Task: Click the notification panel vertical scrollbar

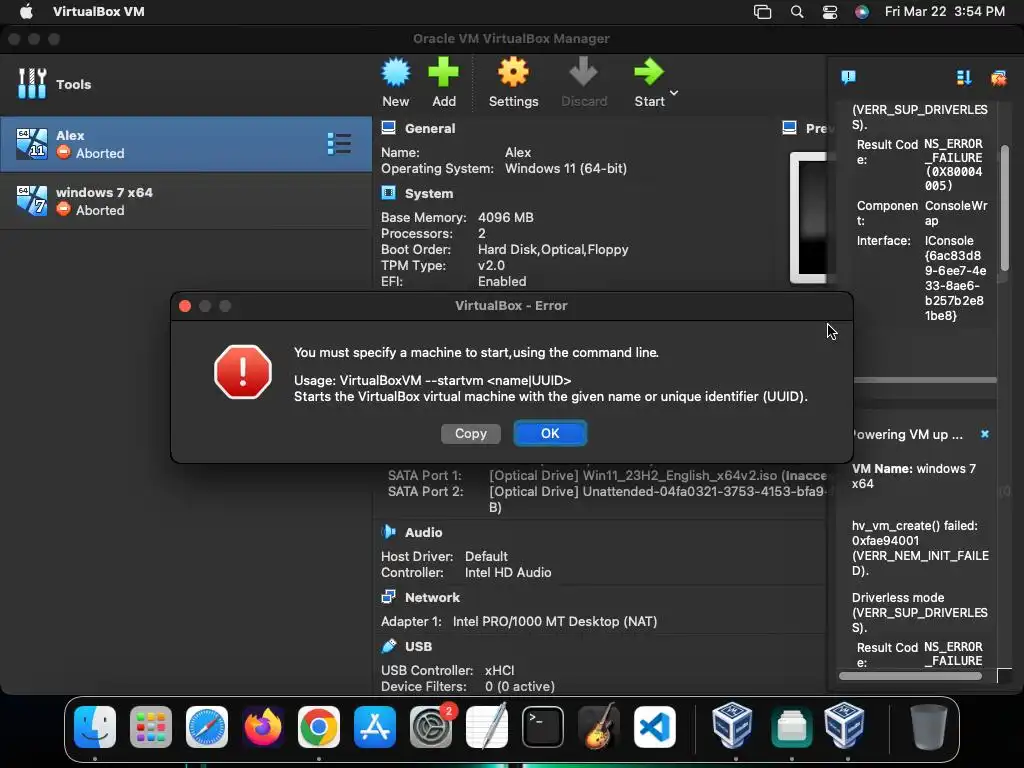Action: (x=1004, y=208)
